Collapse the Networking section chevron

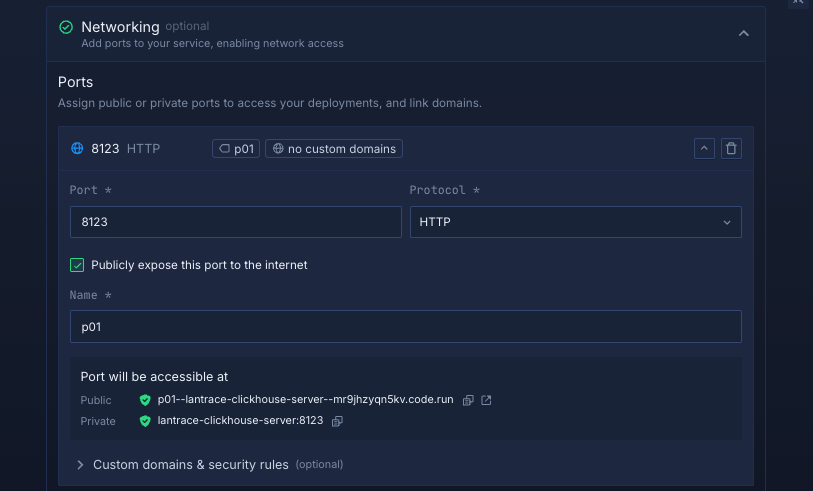743,33
